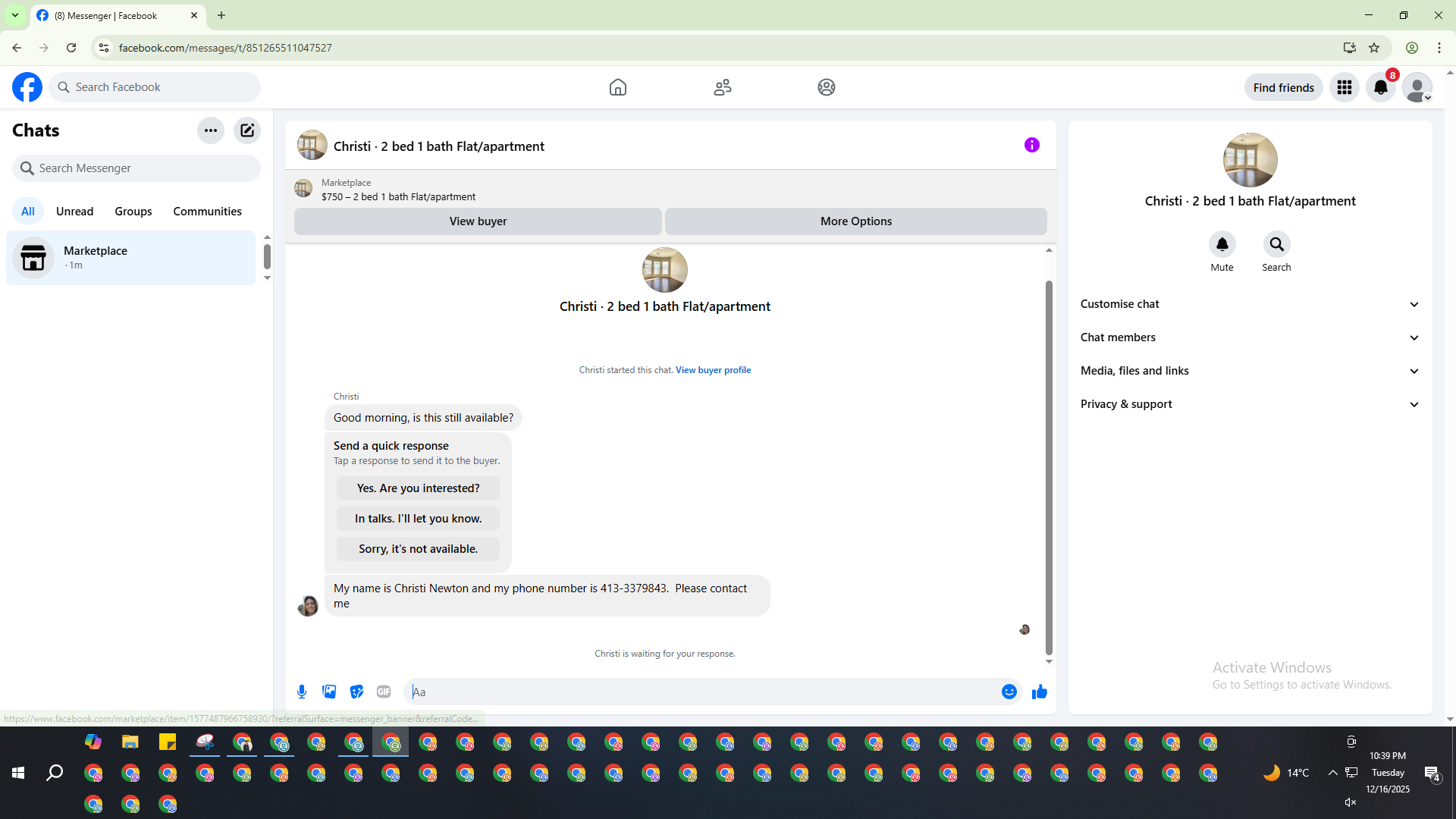The width and height of the screenshot is (1456, 819).
Task: Open Windows taskbar search
Action: pyautogui.click(x=55, y=773)
